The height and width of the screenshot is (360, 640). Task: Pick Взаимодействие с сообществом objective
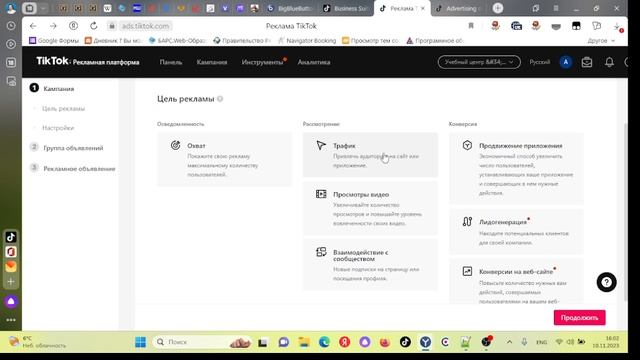coord(370,265)
